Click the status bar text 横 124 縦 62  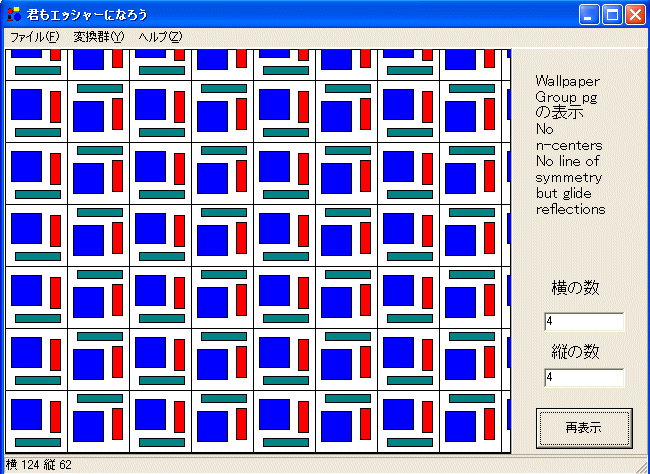point(39,465)
